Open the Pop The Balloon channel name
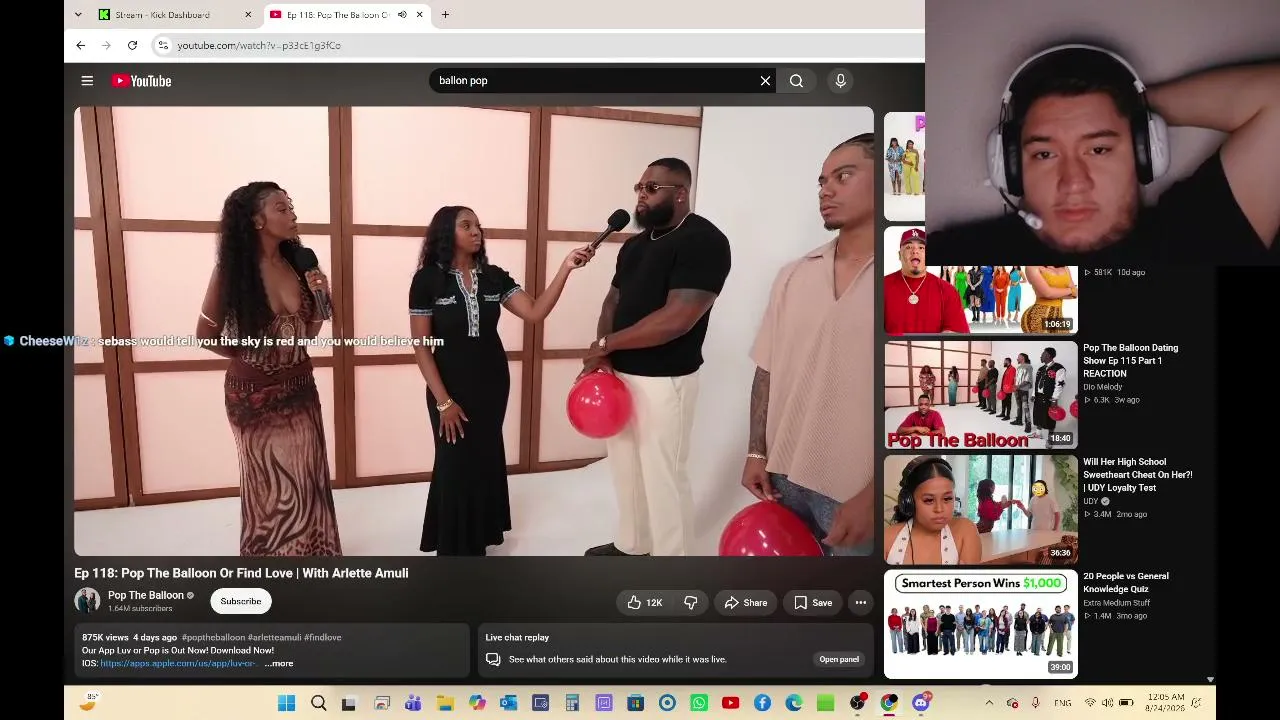Viewport: 1280px width, 720px height. tap(146, 595)
